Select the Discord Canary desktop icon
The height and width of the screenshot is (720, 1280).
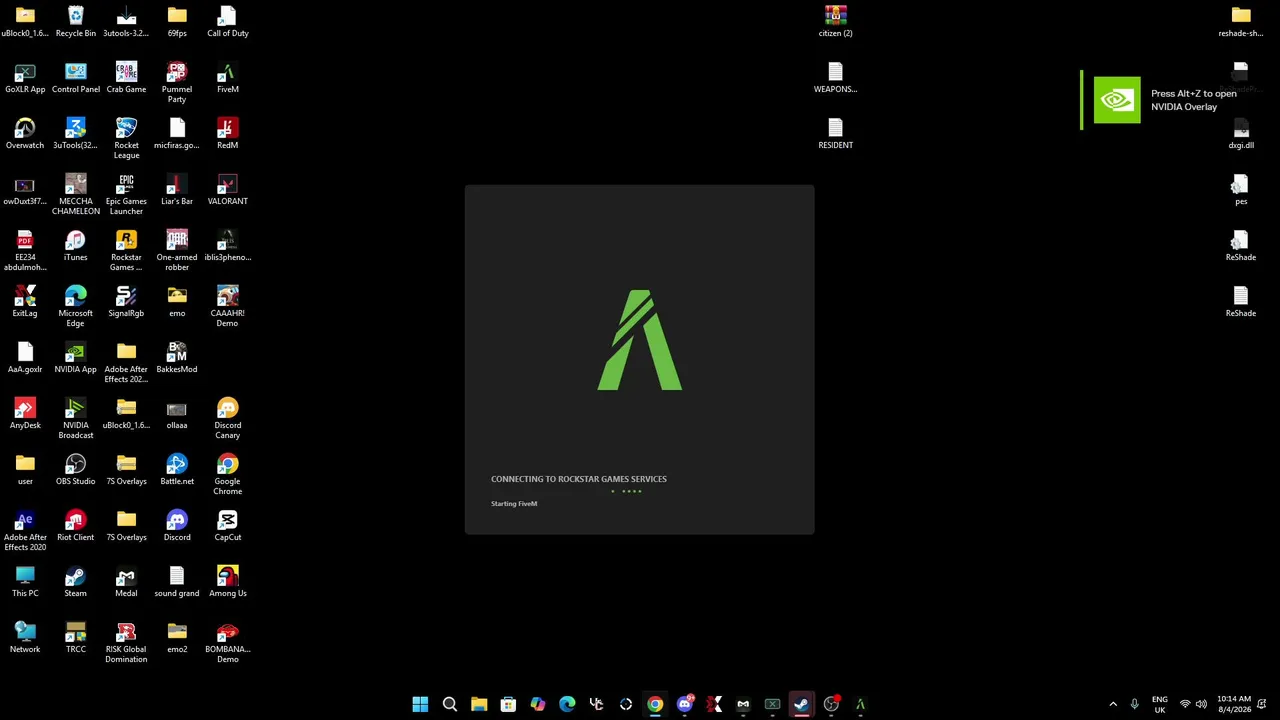pyautogui.click(x=228, y=418)
